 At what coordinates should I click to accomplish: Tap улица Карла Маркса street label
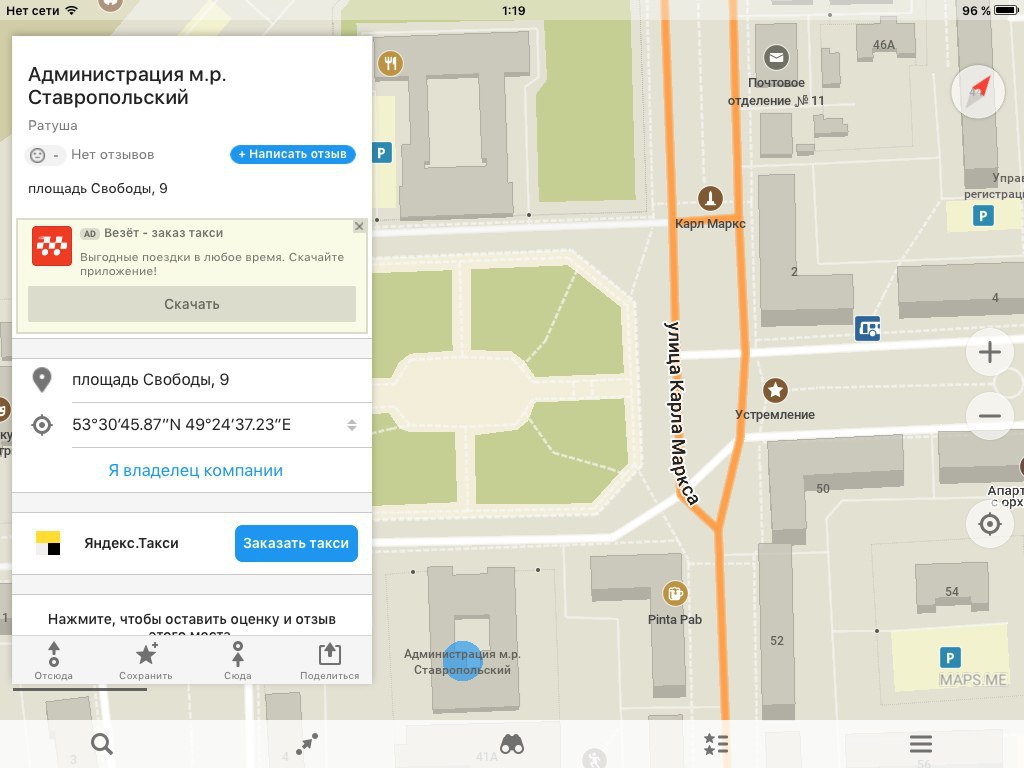click(680, 413)
